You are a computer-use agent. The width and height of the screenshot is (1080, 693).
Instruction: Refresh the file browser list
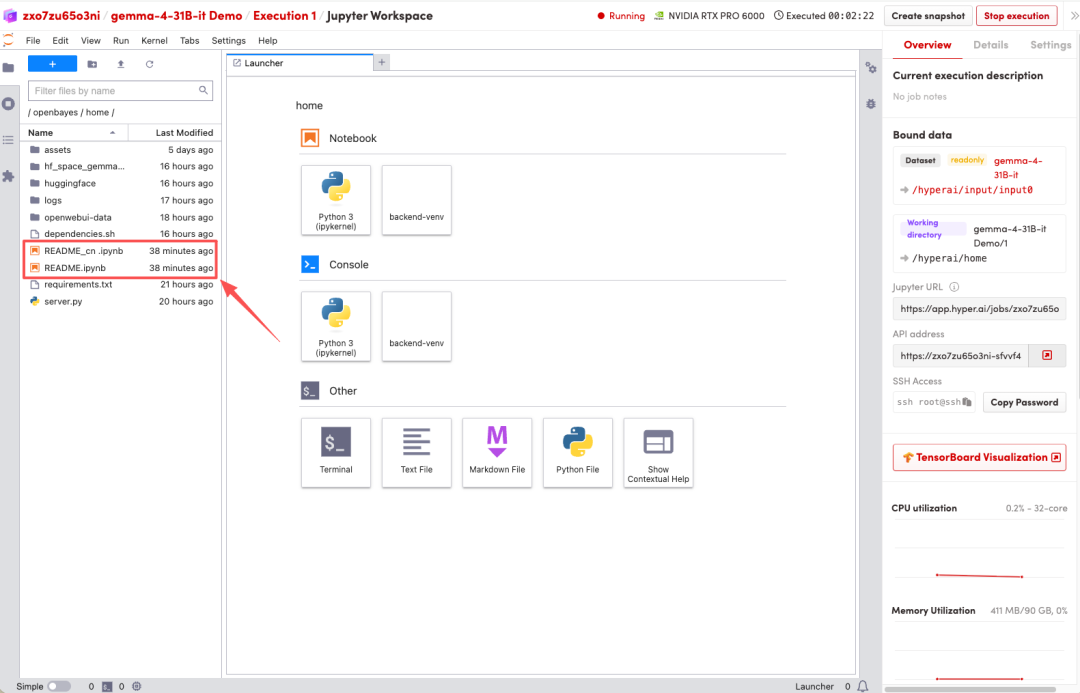[x=149, y=64]
